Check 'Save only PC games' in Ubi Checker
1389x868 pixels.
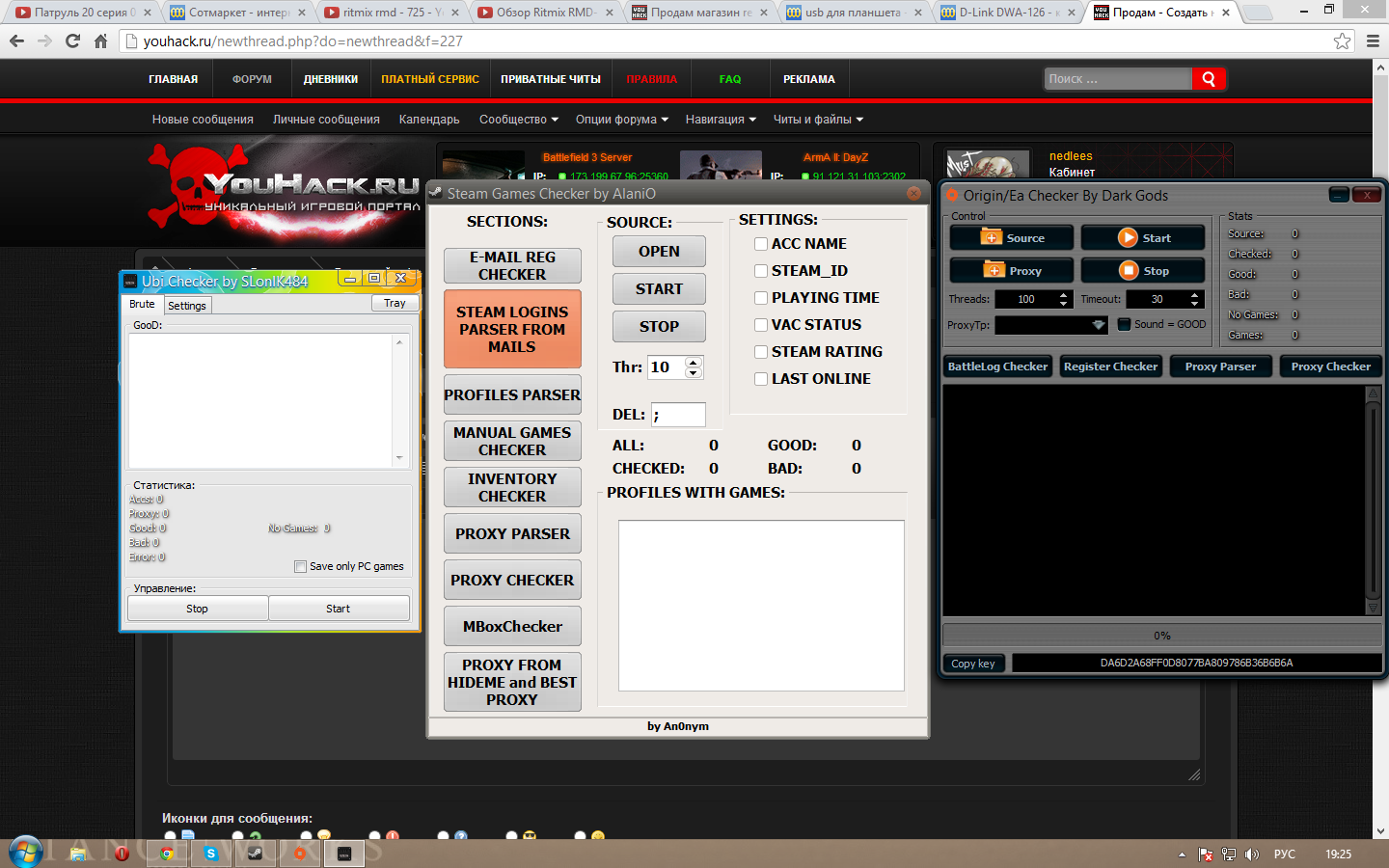pyautogui.click(x=300, y=567)
